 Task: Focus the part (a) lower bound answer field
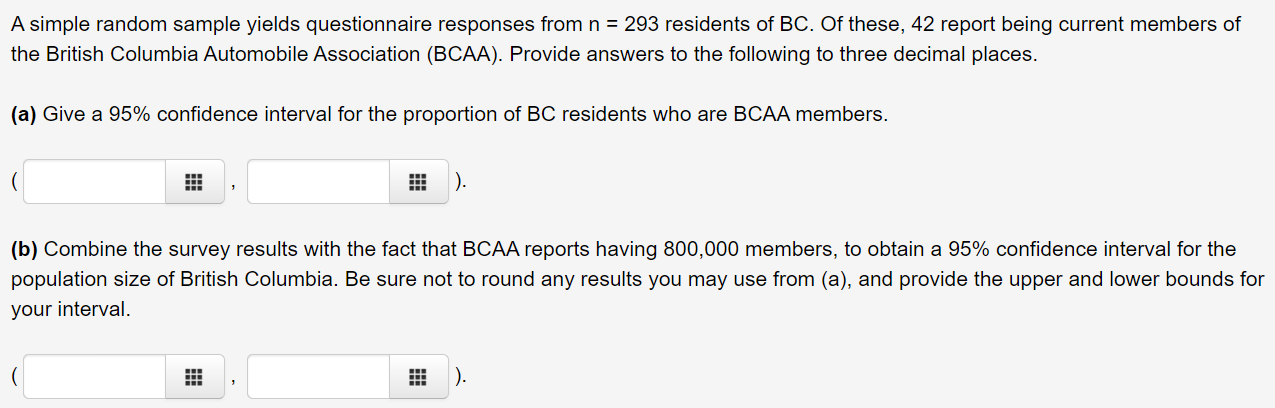96,182
